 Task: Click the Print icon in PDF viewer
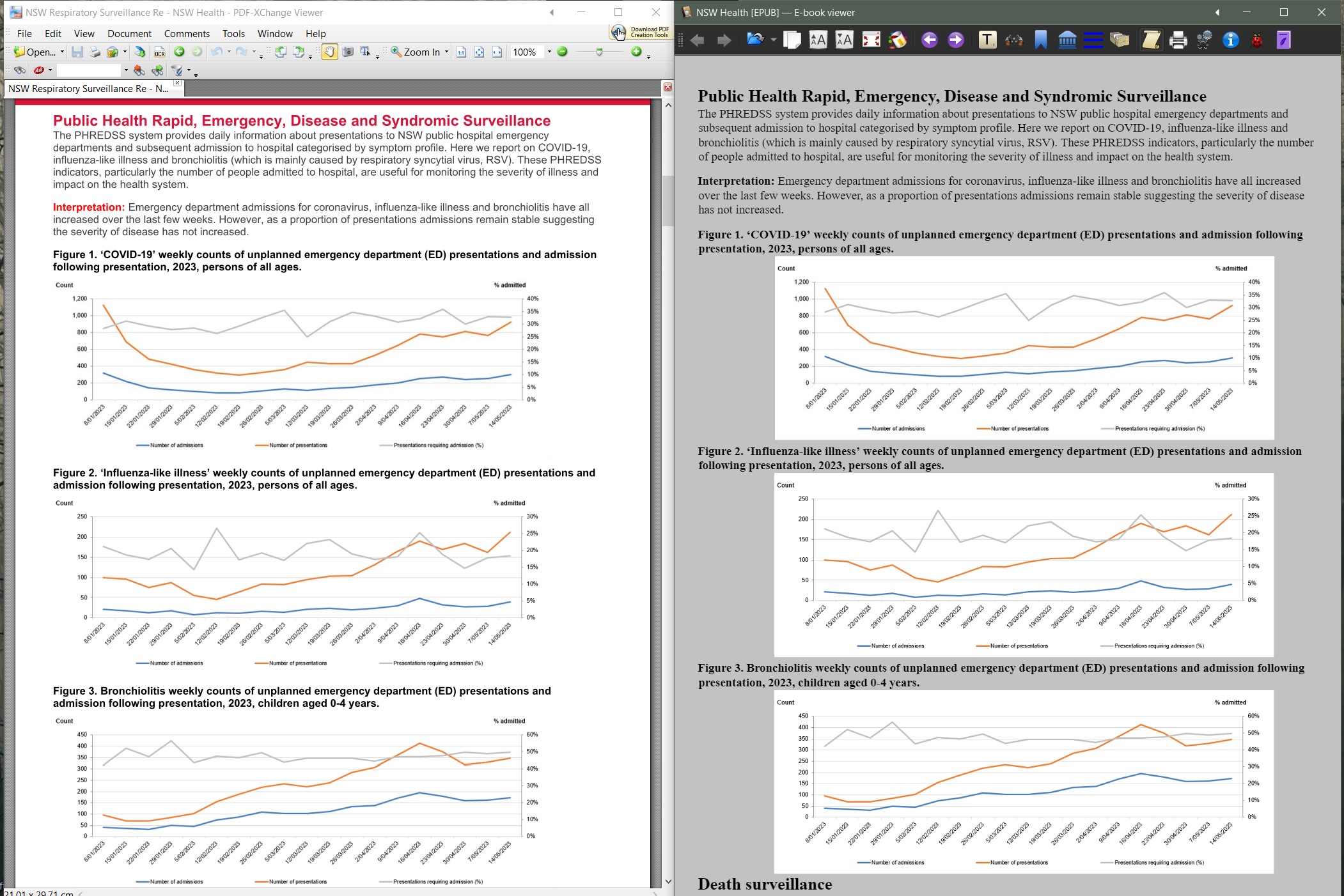coord(95,52)
